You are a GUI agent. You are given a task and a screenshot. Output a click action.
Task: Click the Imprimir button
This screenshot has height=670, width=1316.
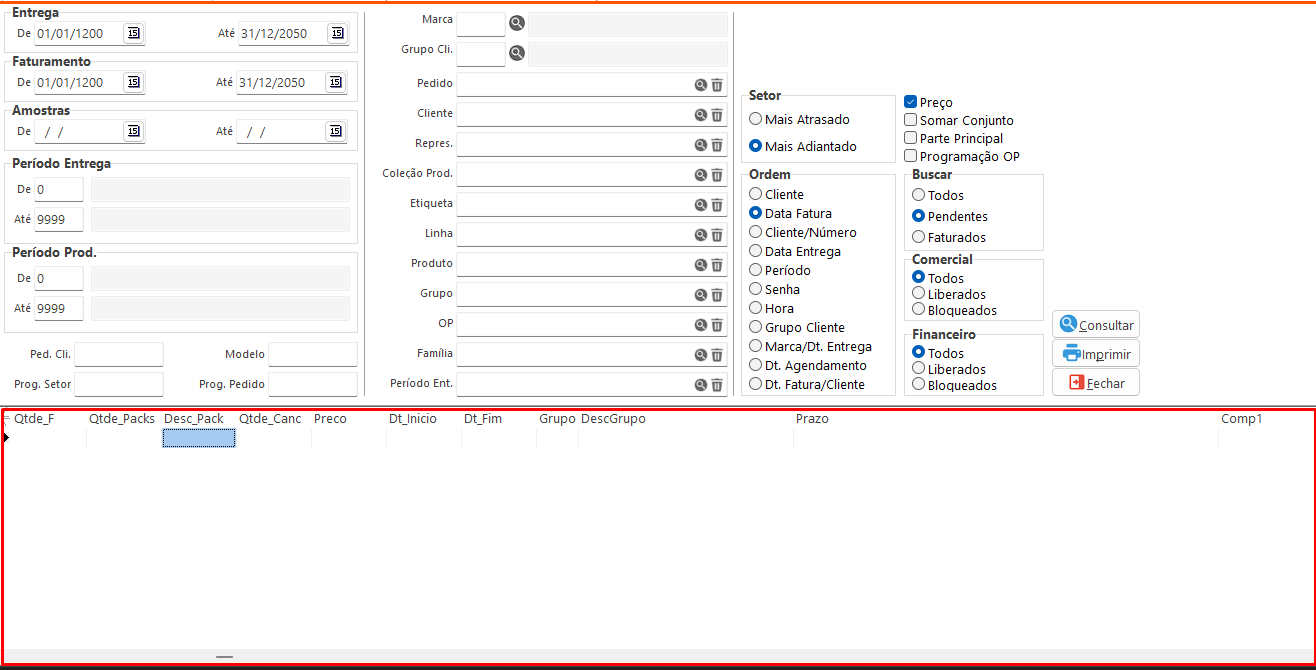click(x=1096, y=354)
